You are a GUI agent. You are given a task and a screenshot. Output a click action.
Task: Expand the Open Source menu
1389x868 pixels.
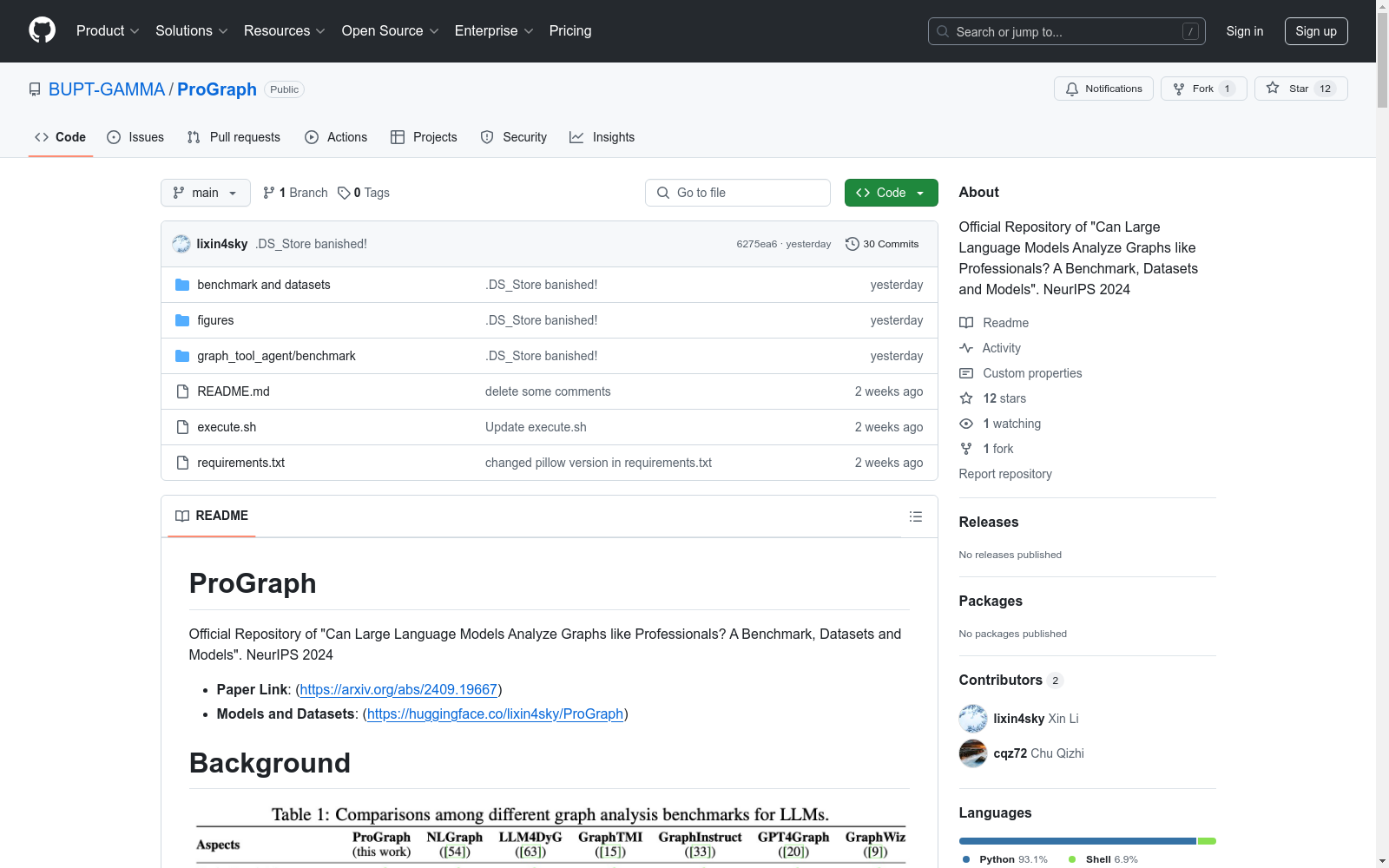tap(390, 31)
